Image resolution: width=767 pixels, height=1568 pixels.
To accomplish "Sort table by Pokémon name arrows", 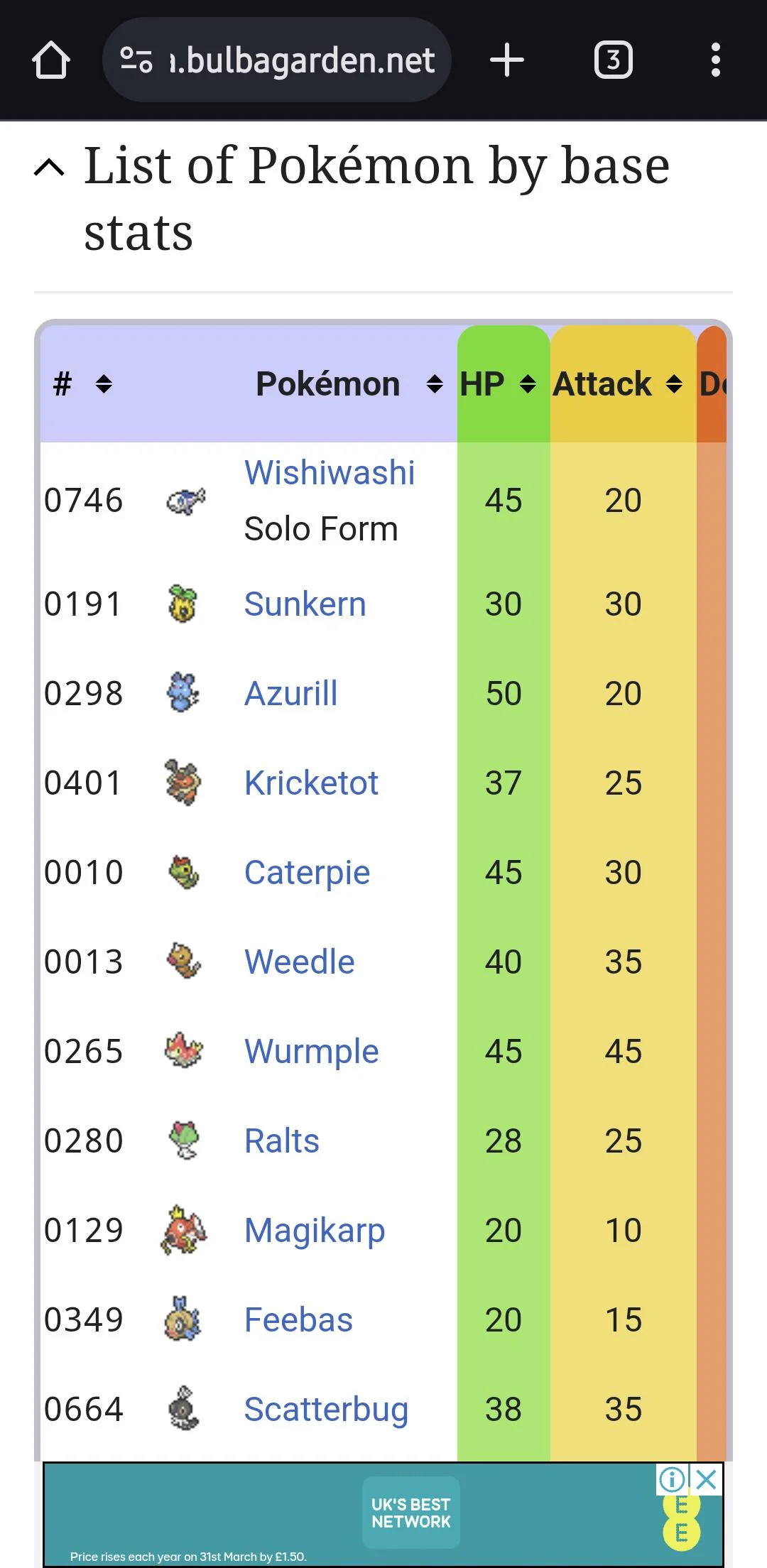I will point(435,384).
